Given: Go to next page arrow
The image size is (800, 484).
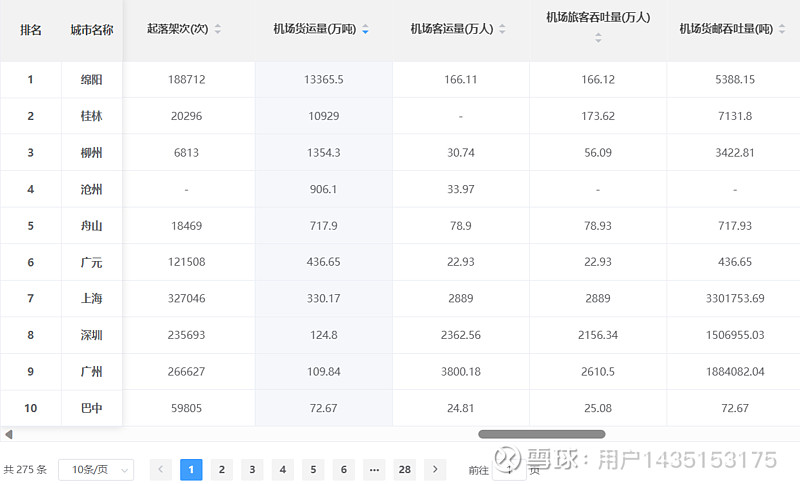Looking at the screenshot, I should point(435,469).
